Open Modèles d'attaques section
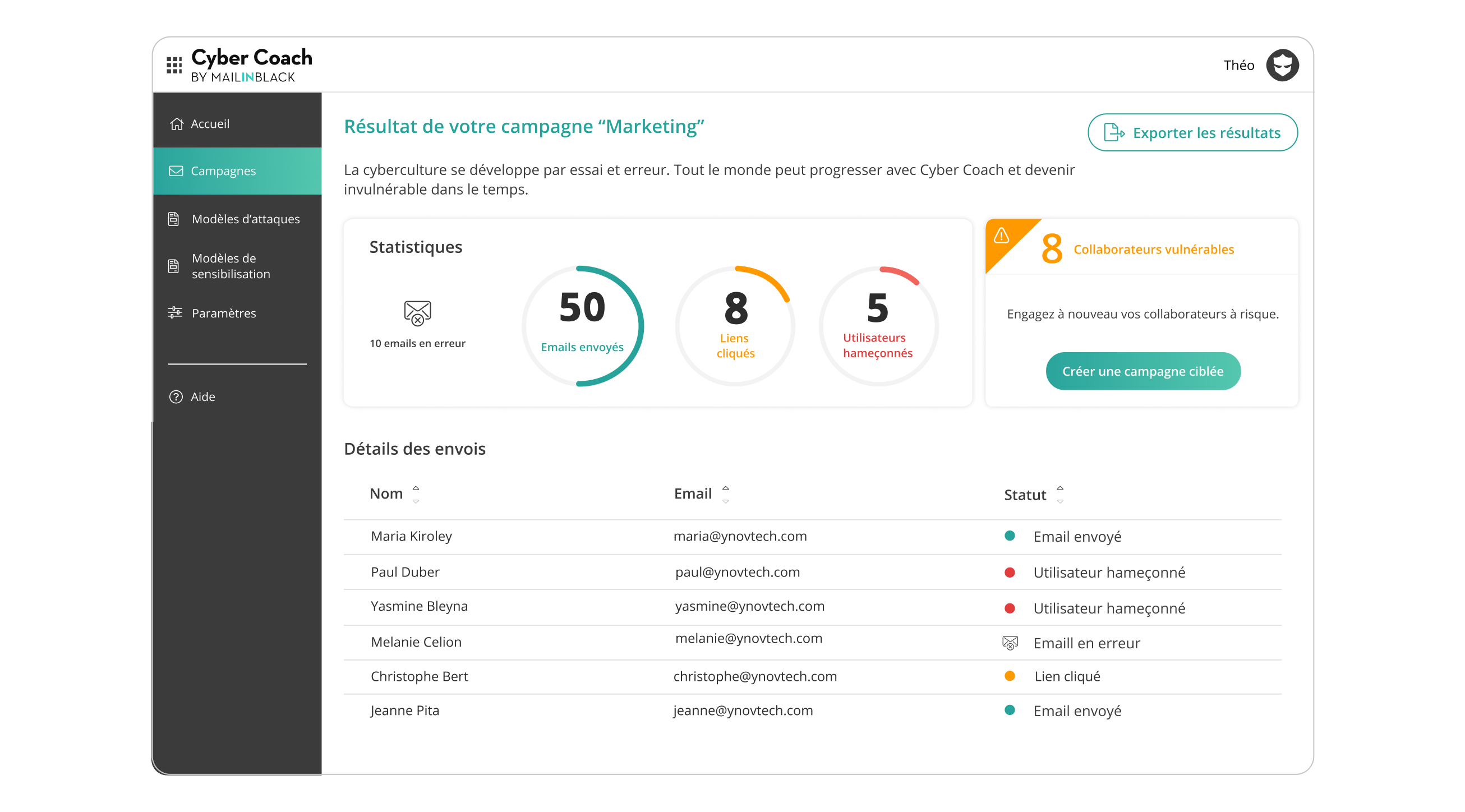This screenshot has width=1465, height=812. pos(238,219)
